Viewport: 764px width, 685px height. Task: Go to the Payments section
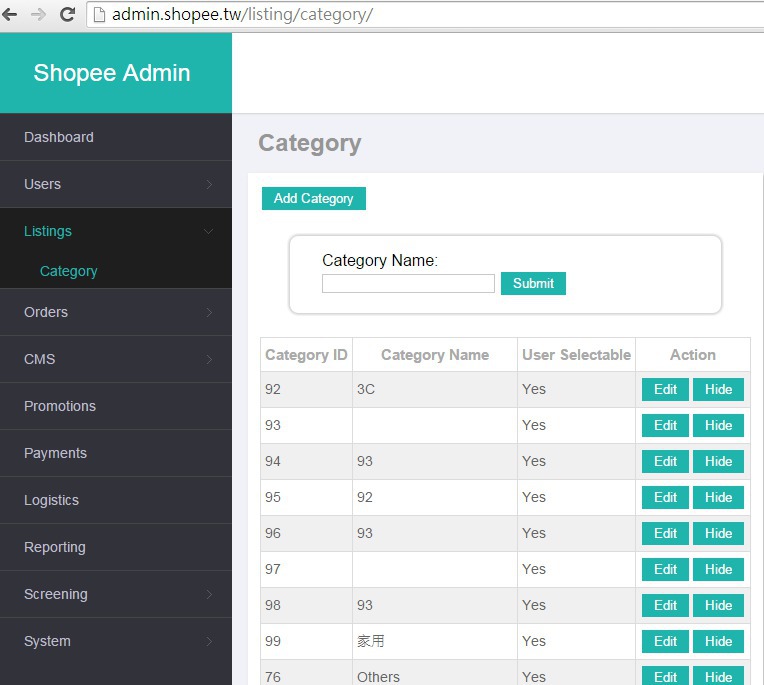tap(55, 453)
